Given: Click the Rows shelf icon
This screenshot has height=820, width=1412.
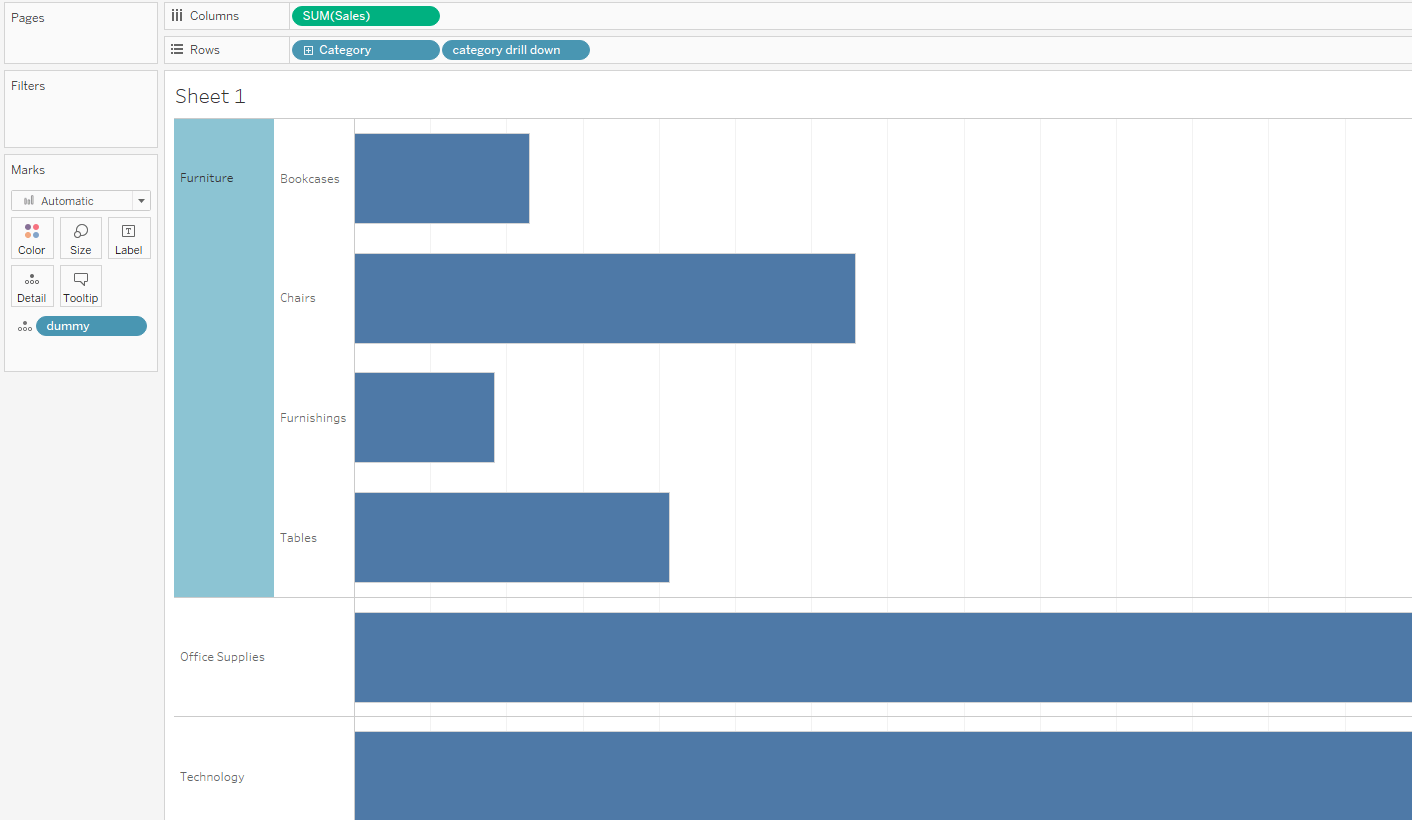Looking at the screenshot, I should (x=177, y=50).
